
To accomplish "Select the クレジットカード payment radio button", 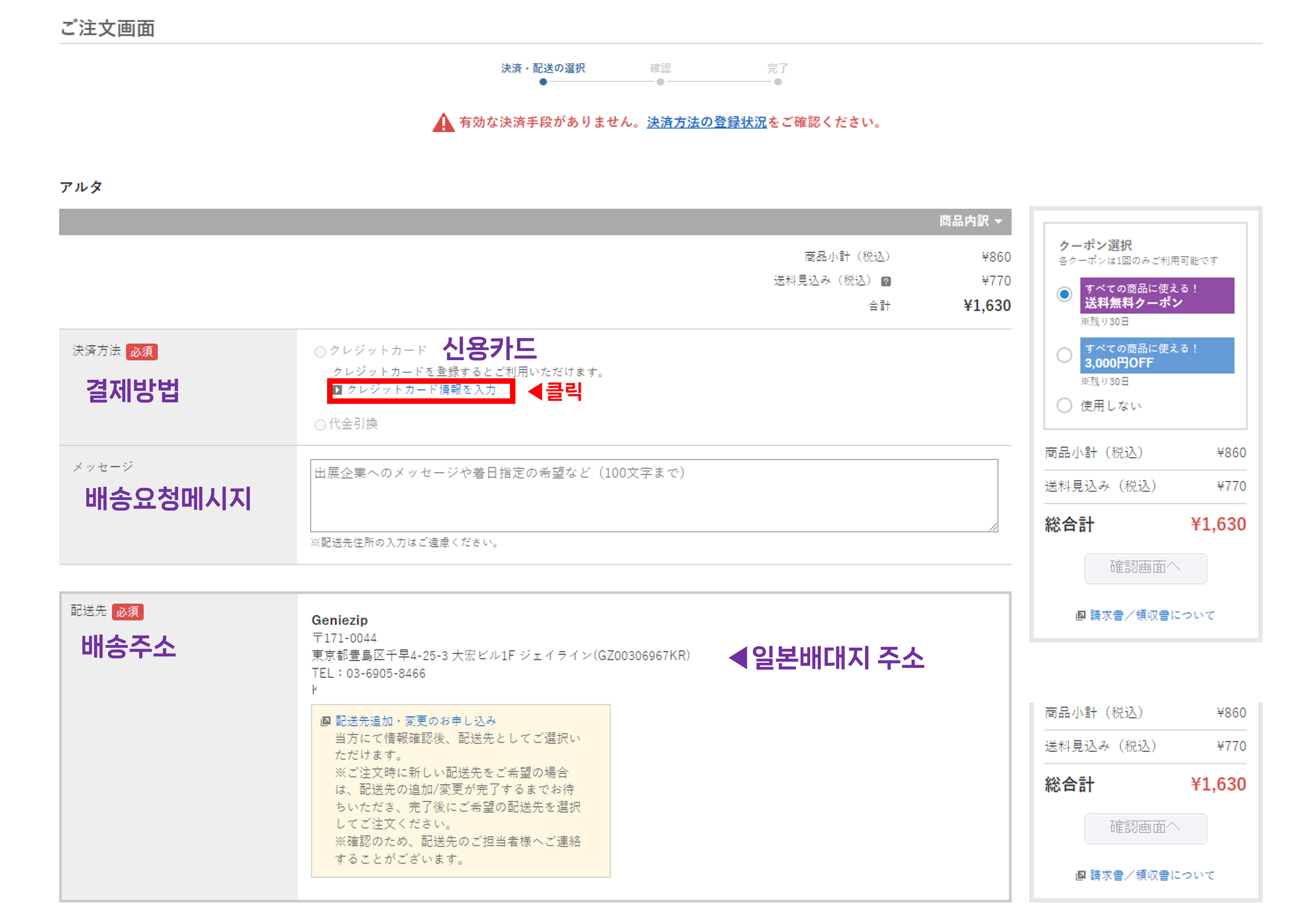I will 320,351.
